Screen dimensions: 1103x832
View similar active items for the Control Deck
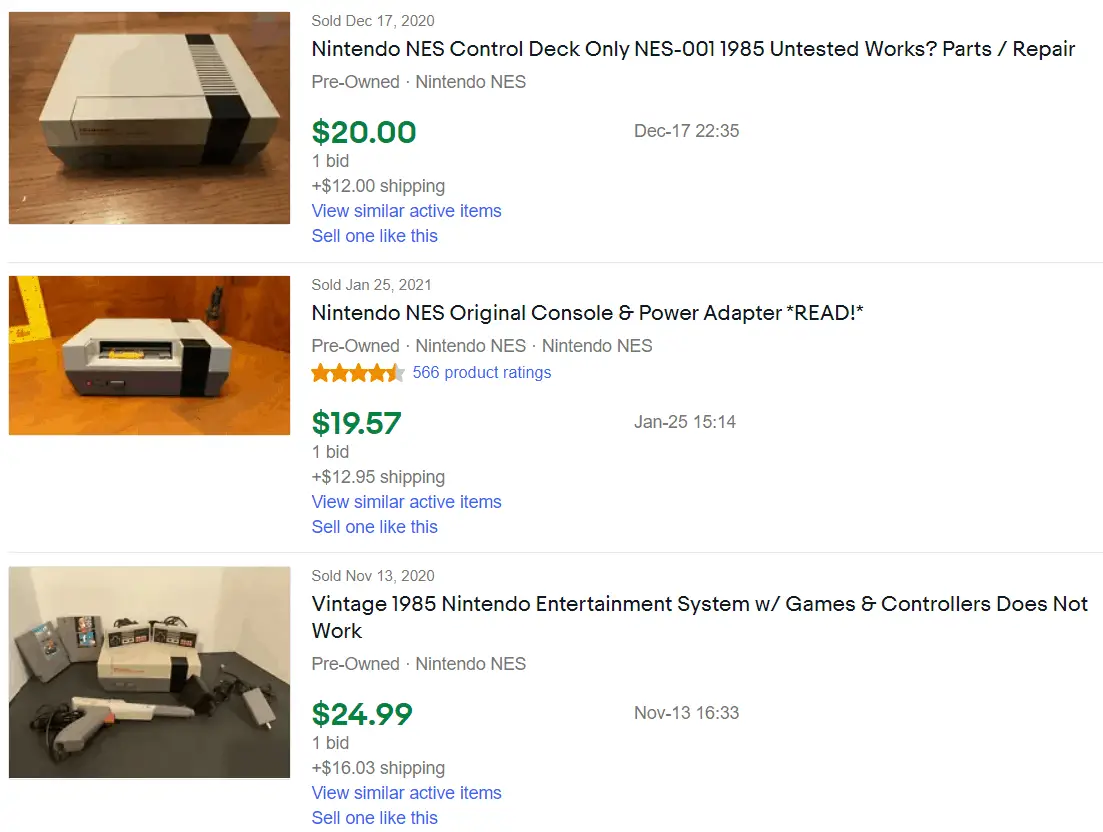pos(406,210)
